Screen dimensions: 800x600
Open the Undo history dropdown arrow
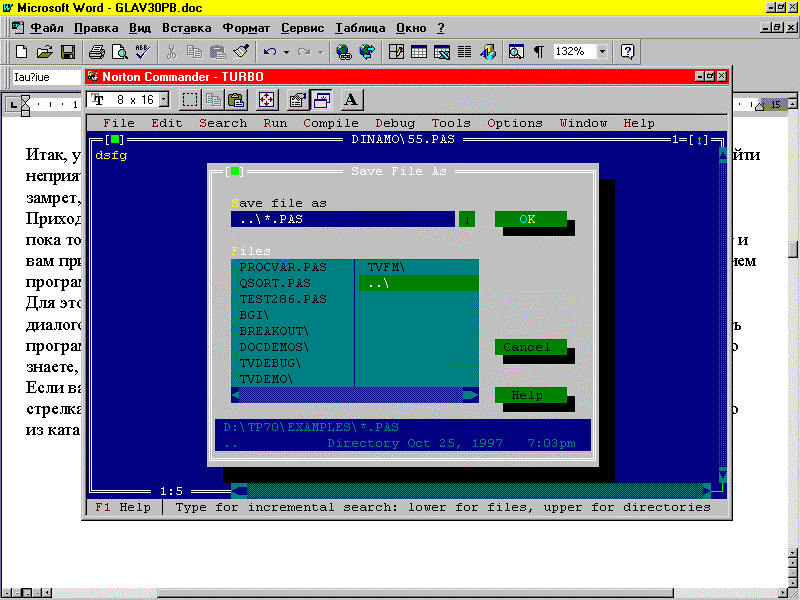tap(286, 52)
